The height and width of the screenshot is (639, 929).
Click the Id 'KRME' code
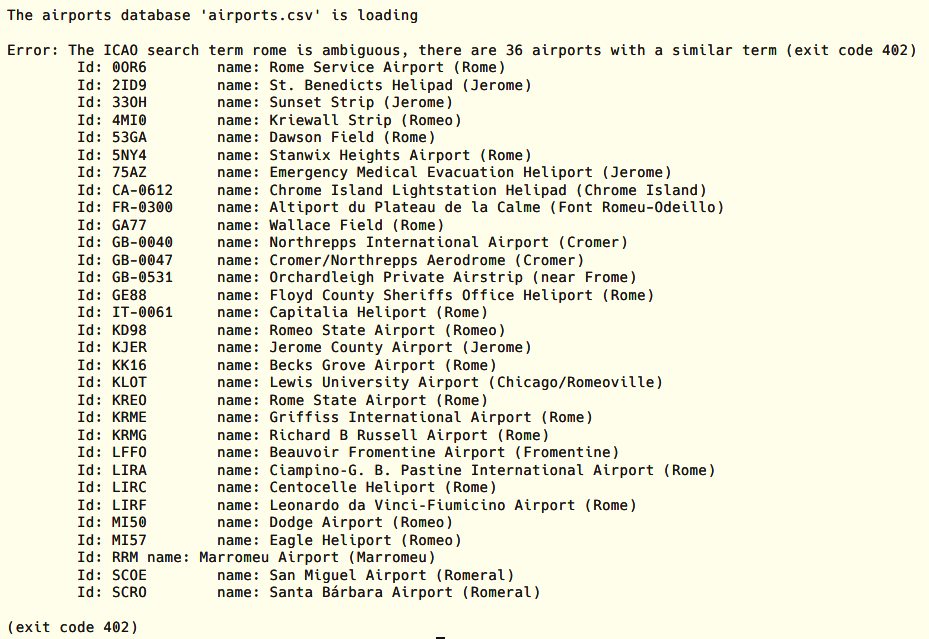pyautogui.click(x=129, y=418)
